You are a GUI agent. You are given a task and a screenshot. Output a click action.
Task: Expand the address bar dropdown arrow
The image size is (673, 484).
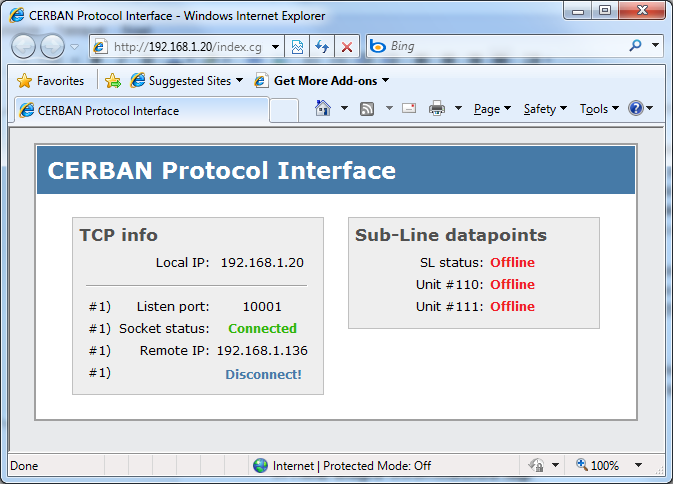point(276,47)
